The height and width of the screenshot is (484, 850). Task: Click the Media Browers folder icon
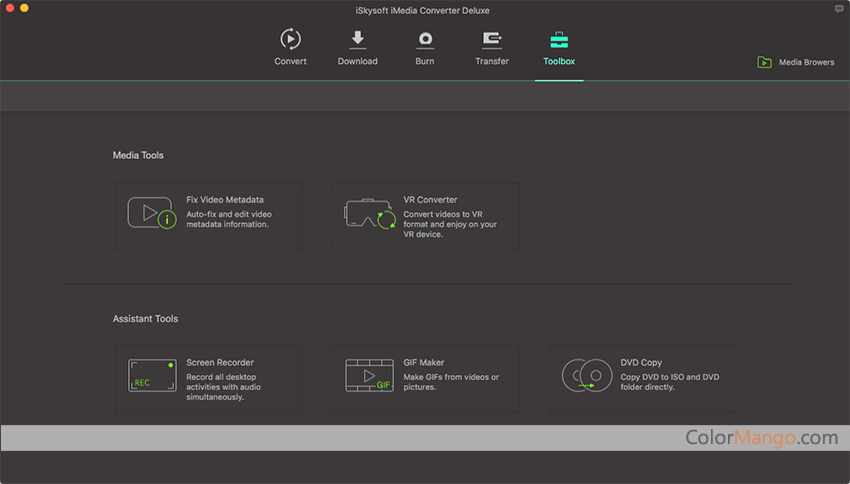[764, 62]
